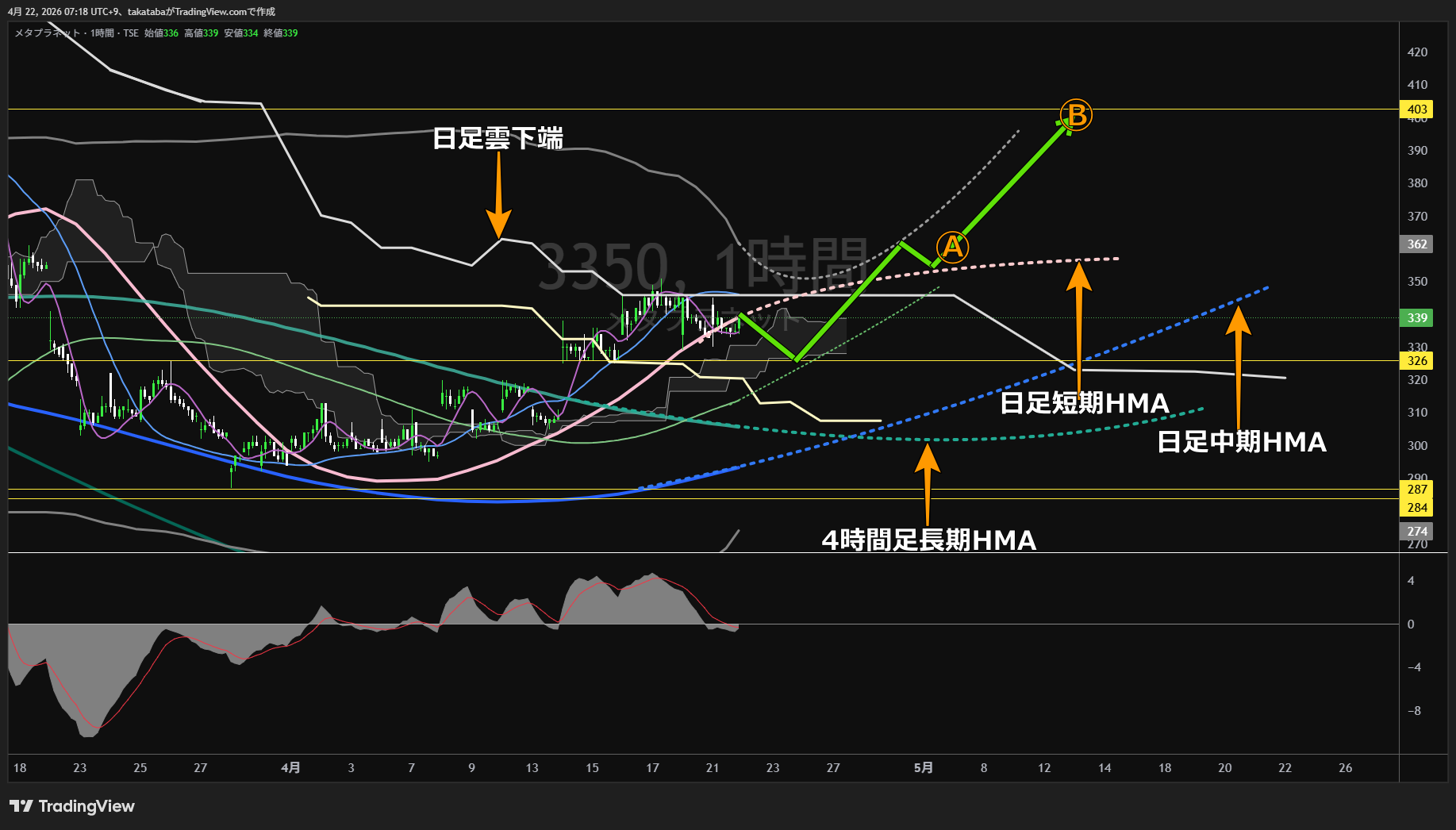Screen dimensions: 1456x830
Task: Click the 日足雲下端 text annotation
Action: pyautogui.click(x=497, y=139)
